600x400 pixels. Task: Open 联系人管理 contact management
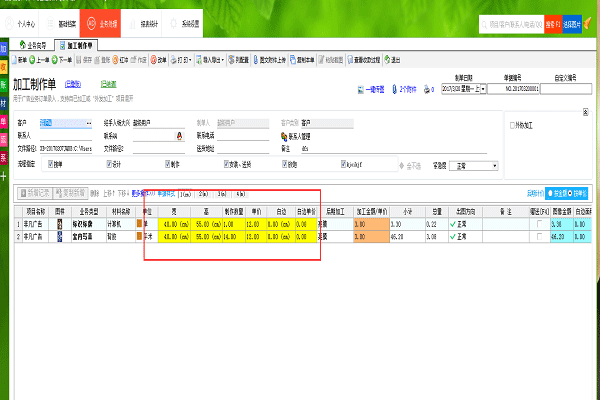coord(295,136)
